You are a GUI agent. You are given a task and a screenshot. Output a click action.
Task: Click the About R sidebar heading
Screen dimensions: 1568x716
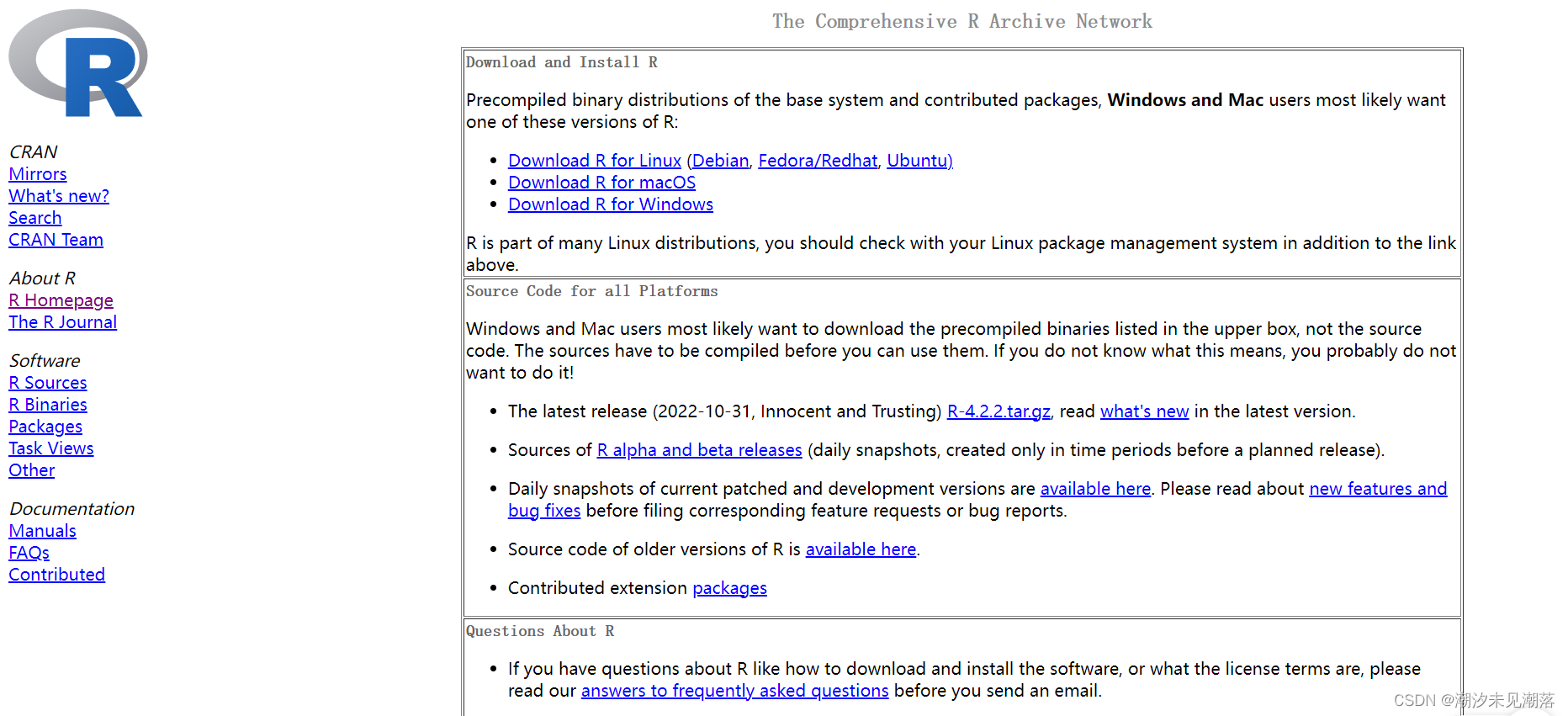(42, 278)
